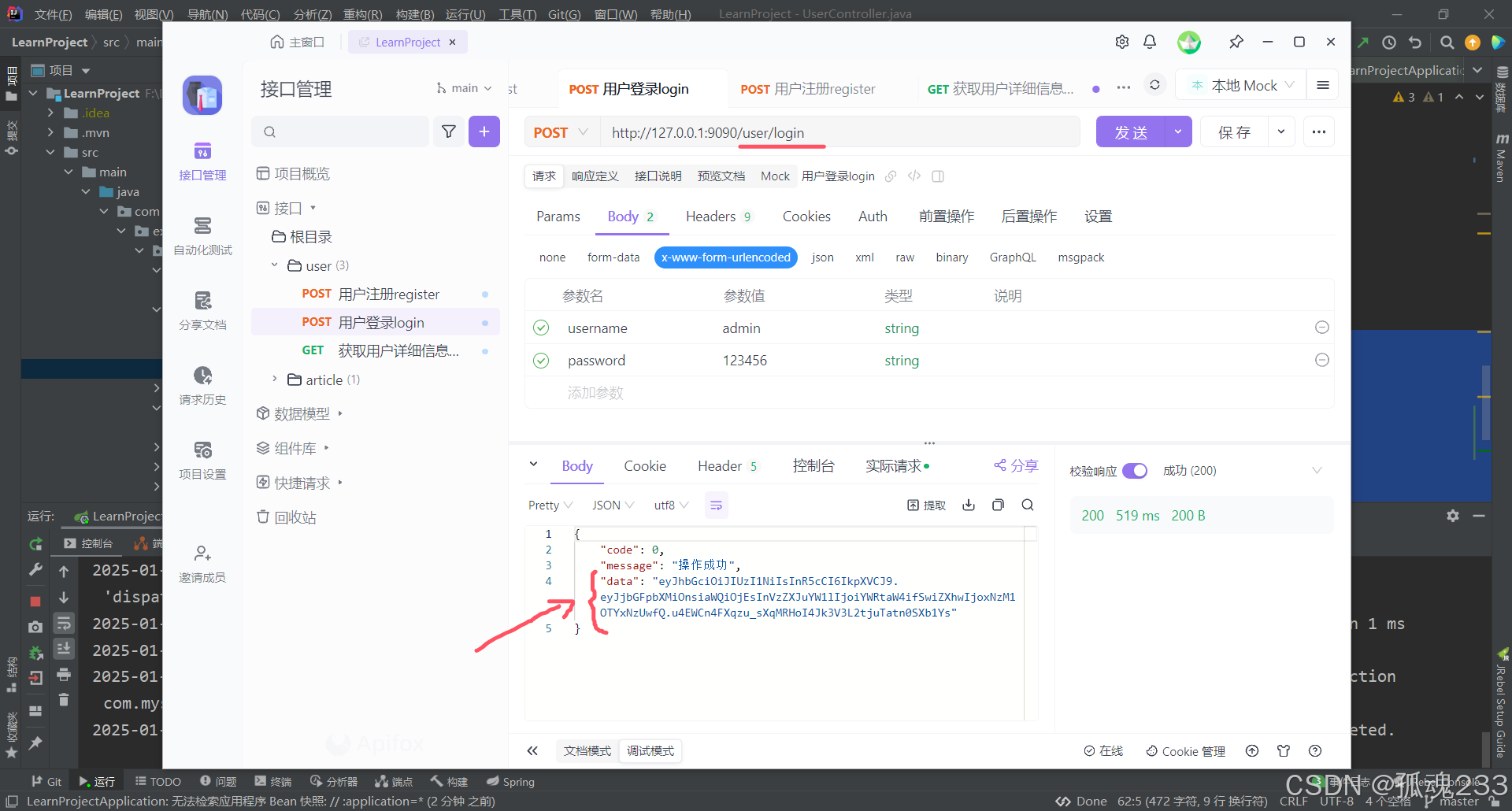The height and width of the screenshot is (811, 1512).
Task: Expand the article folder
Action: (274, 380)
